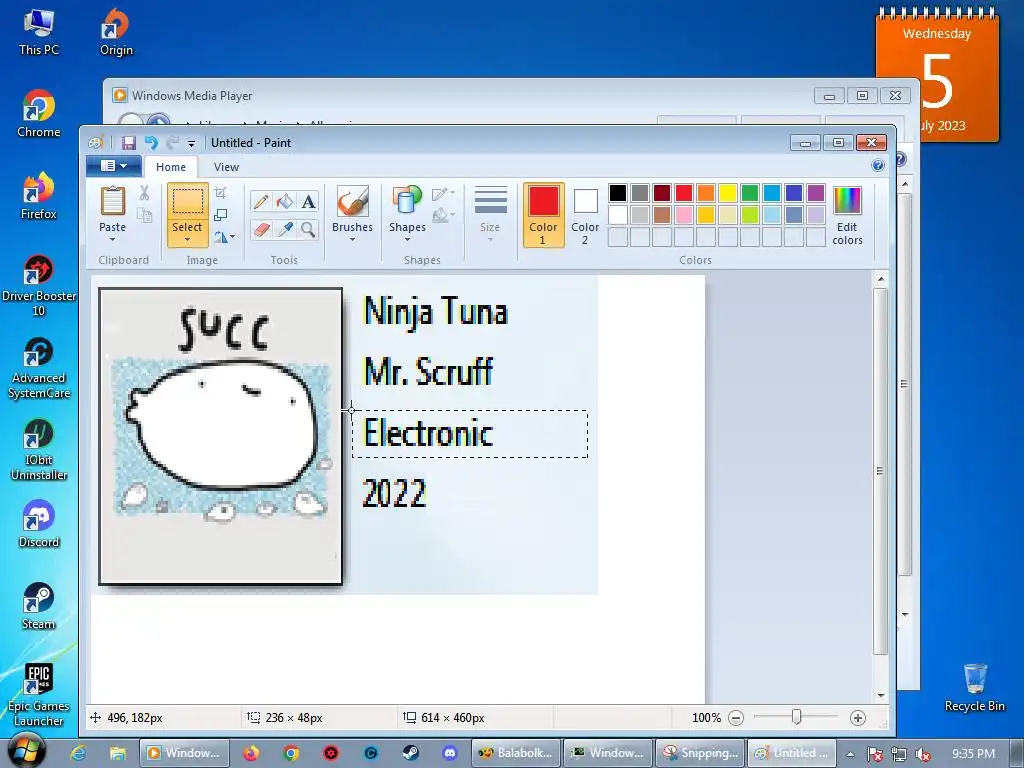Click the Wednesday 5 calendar gadget

936,75
